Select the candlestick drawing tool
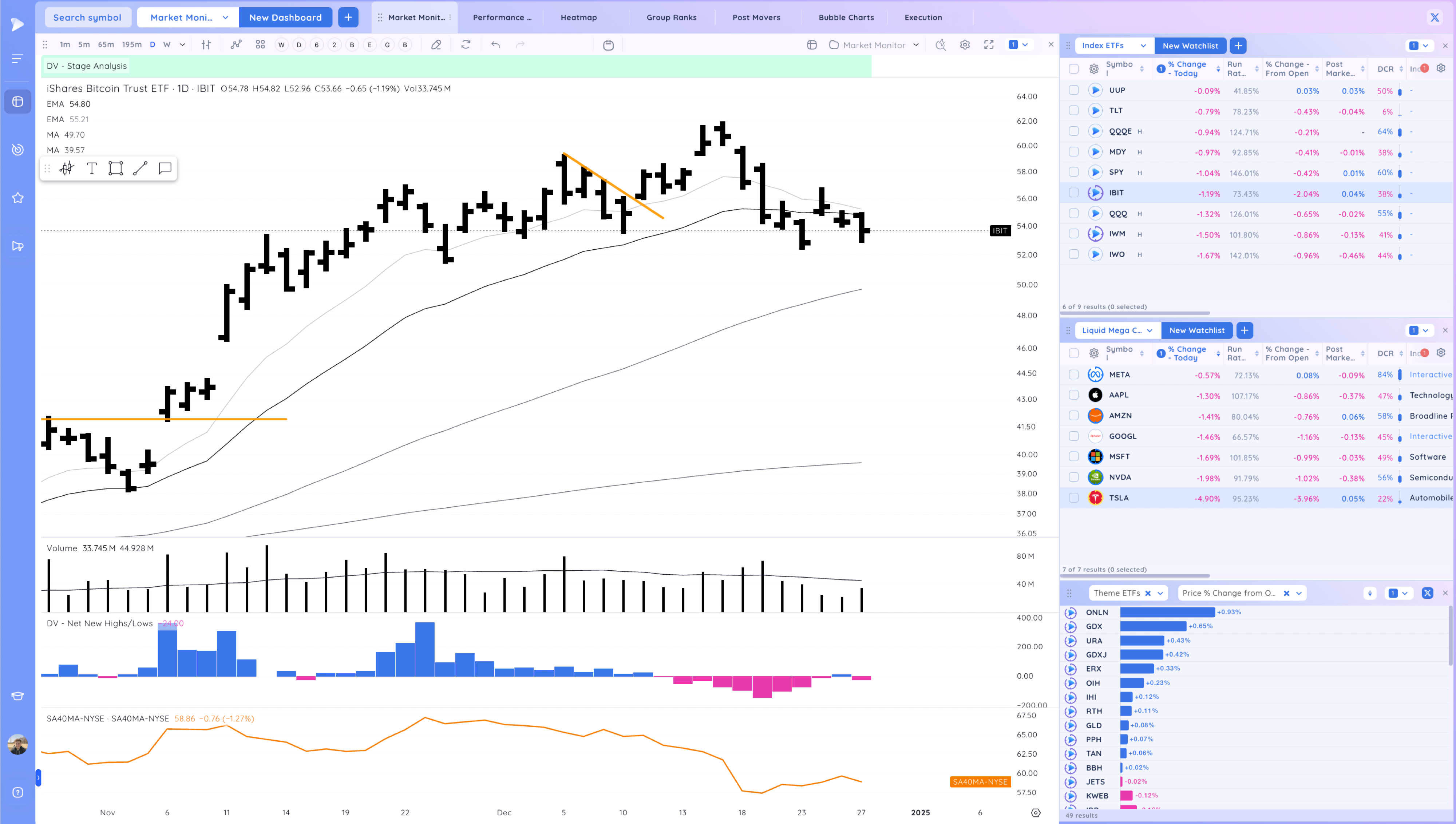Viewport: 1456px width, 824px height. [67, 168]
